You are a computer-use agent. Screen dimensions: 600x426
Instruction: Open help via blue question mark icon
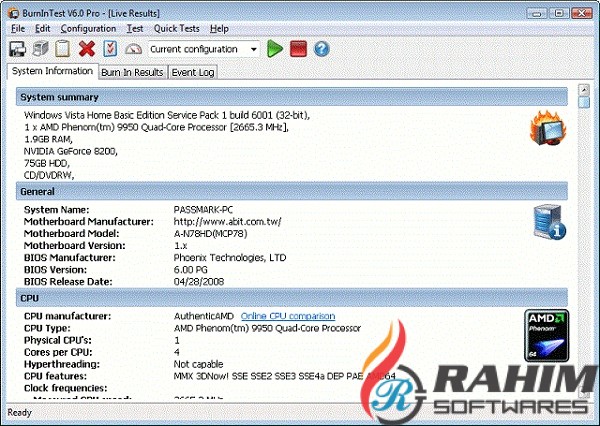coord(321,49)
